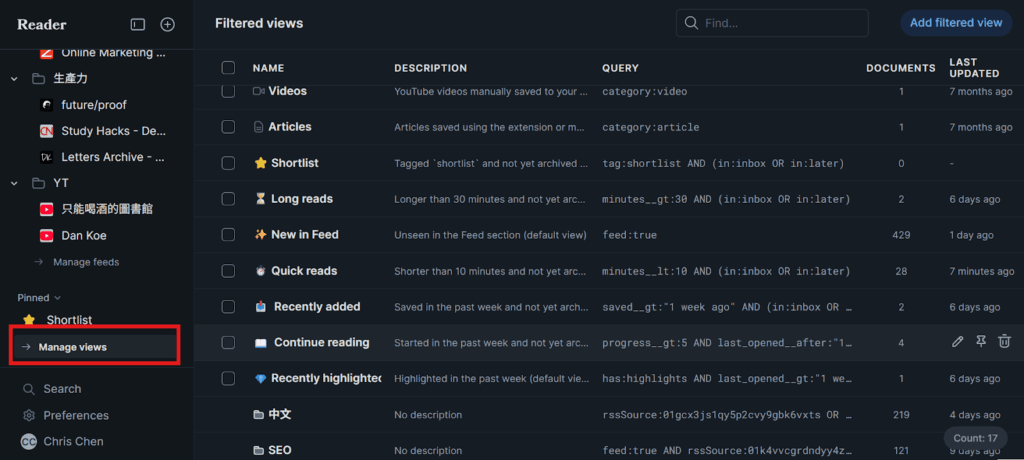Click the add document plus icon

point(168,24)
